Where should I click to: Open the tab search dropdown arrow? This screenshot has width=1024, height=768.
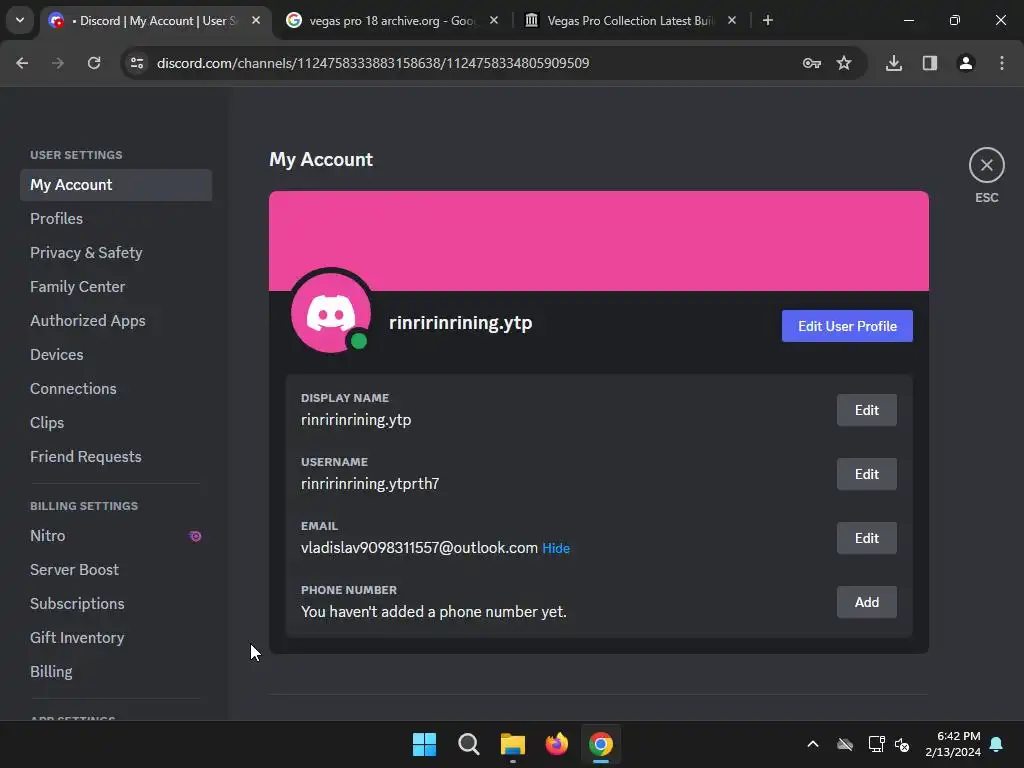tap(20, 20)
